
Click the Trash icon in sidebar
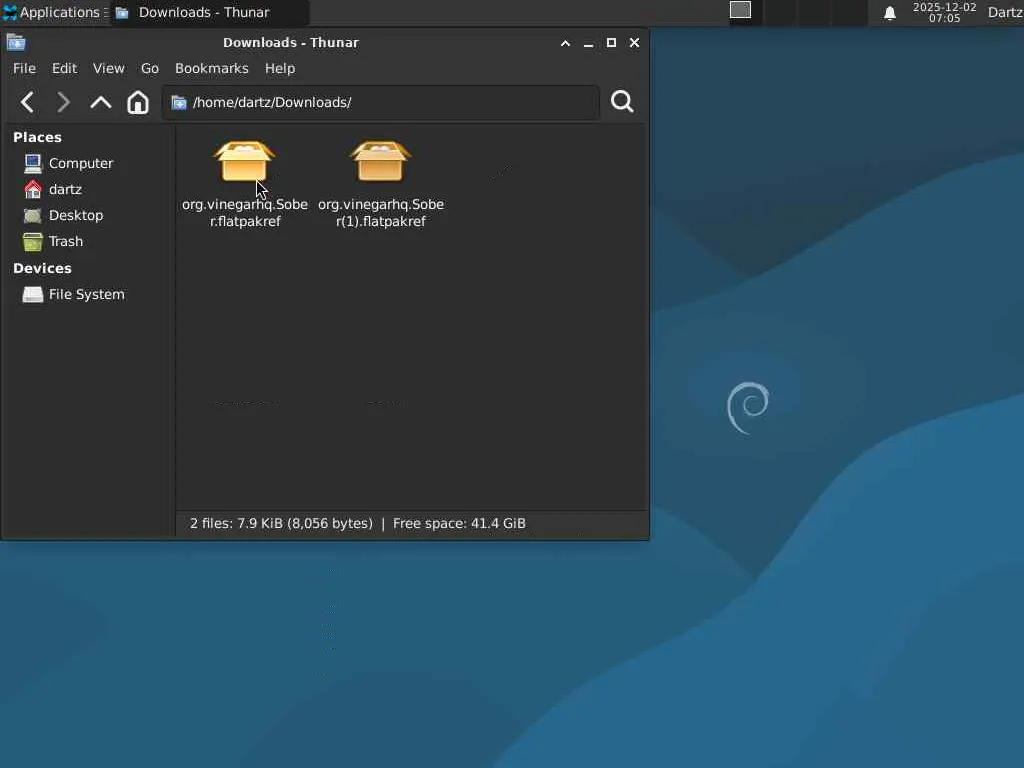[33, 242]
